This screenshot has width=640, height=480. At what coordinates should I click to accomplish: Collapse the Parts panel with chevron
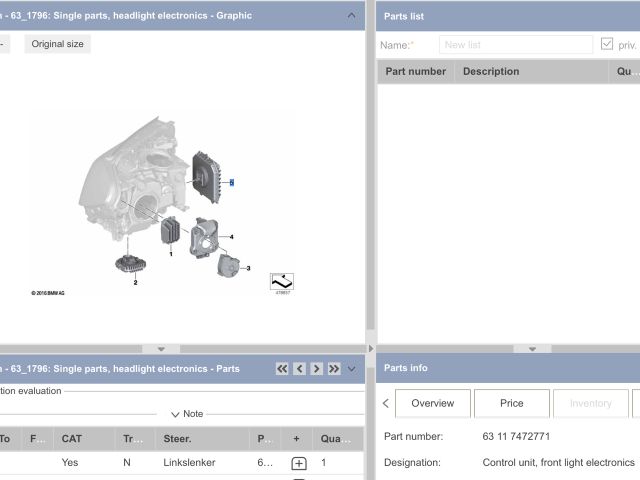click(351, 369)
